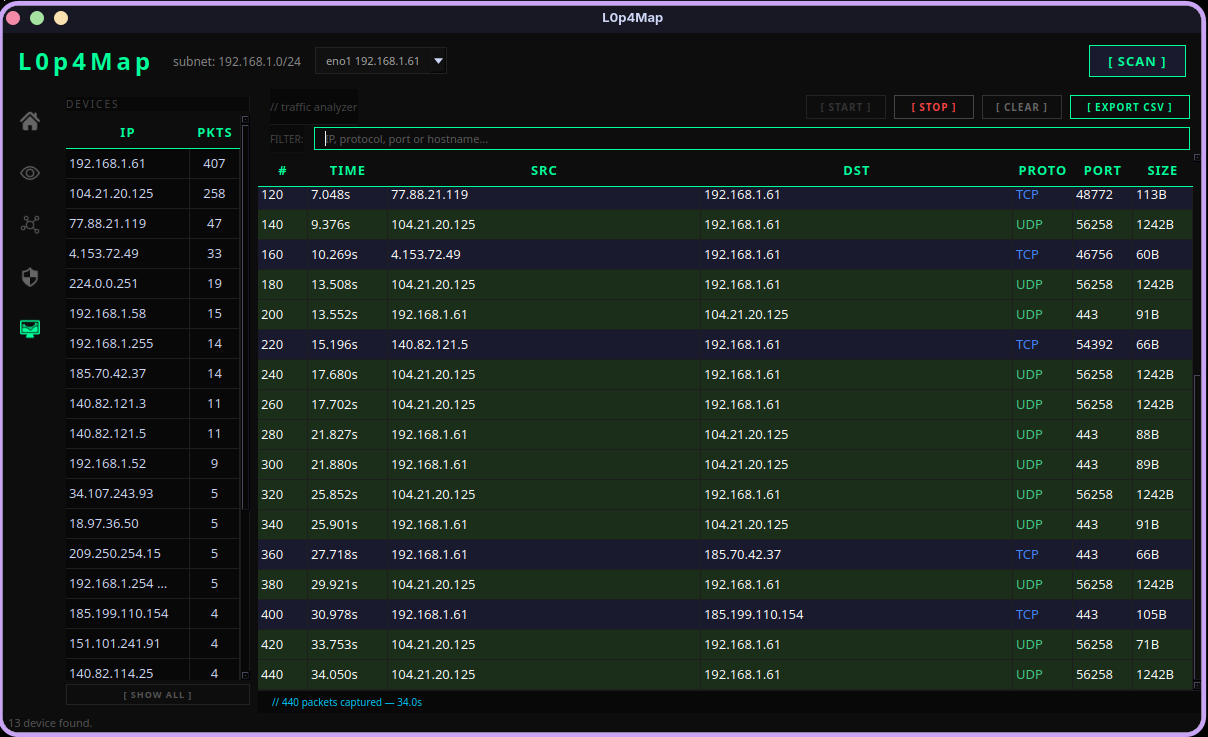Viewport: 1208px width, 737px height.
Task: Click the TIME column header
Action: coord(347,170)
